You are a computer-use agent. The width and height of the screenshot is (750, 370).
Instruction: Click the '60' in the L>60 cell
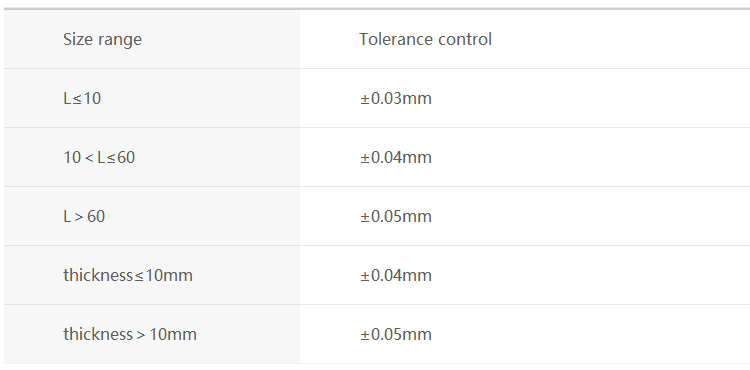(96, 216)
